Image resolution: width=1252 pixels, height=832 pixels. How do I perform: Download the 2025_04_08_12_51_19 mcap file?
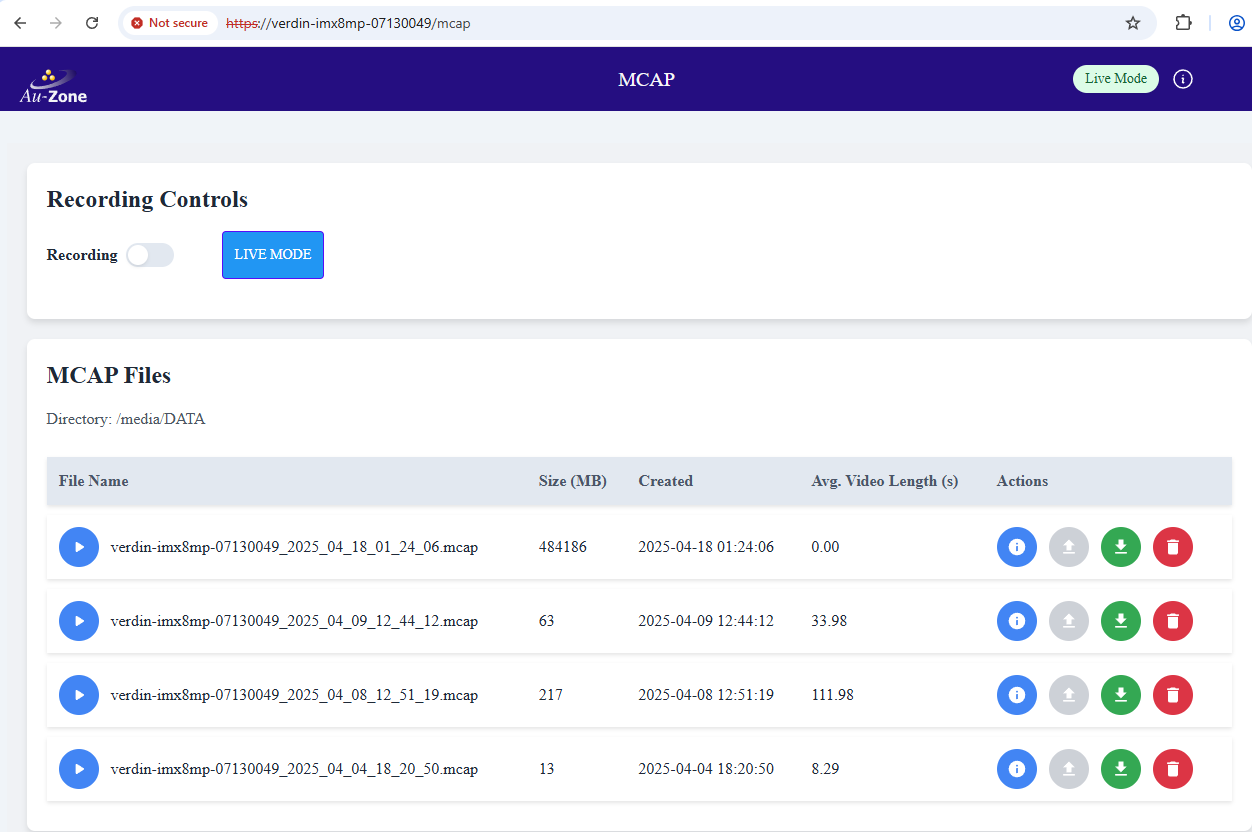click(1120, 695)
